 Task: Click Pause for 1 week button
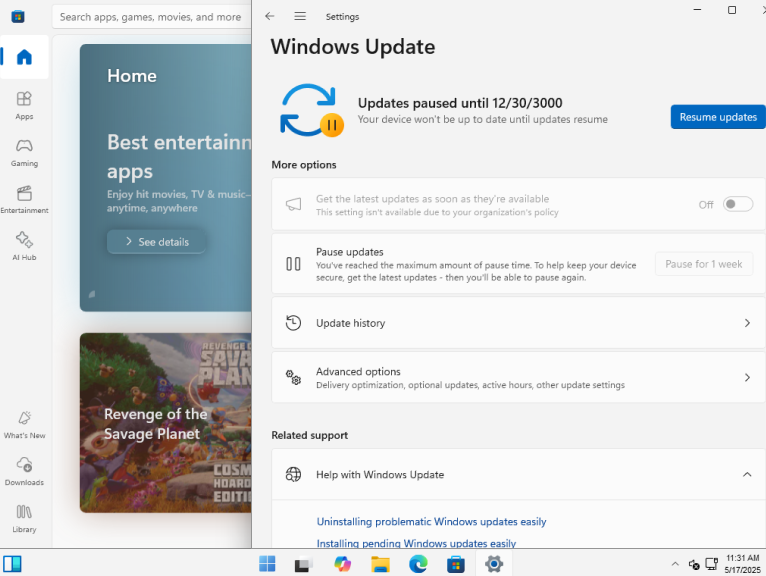click(x=703, y=264)
